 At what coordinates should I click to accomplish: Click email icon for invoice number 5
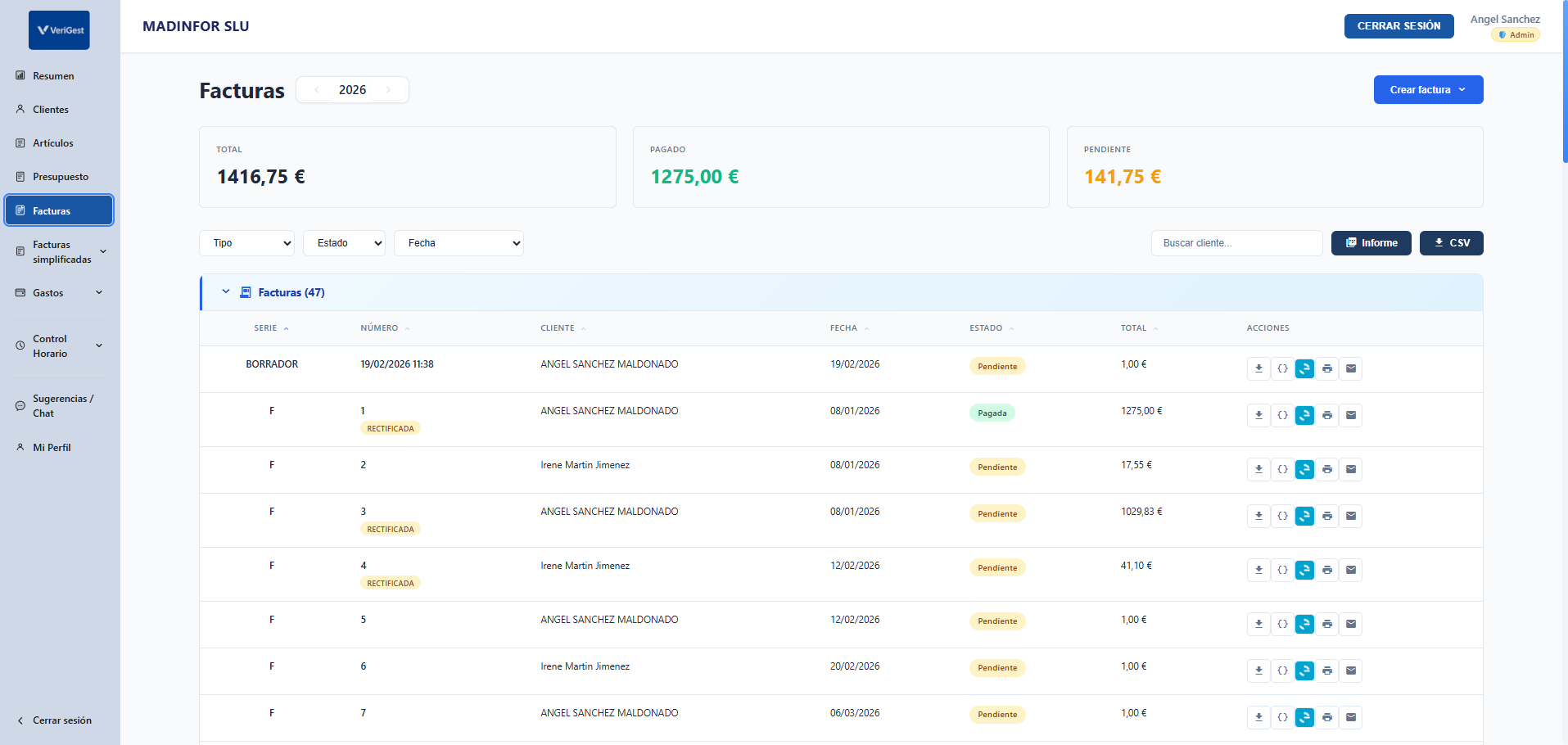[x=1351, y=624]
